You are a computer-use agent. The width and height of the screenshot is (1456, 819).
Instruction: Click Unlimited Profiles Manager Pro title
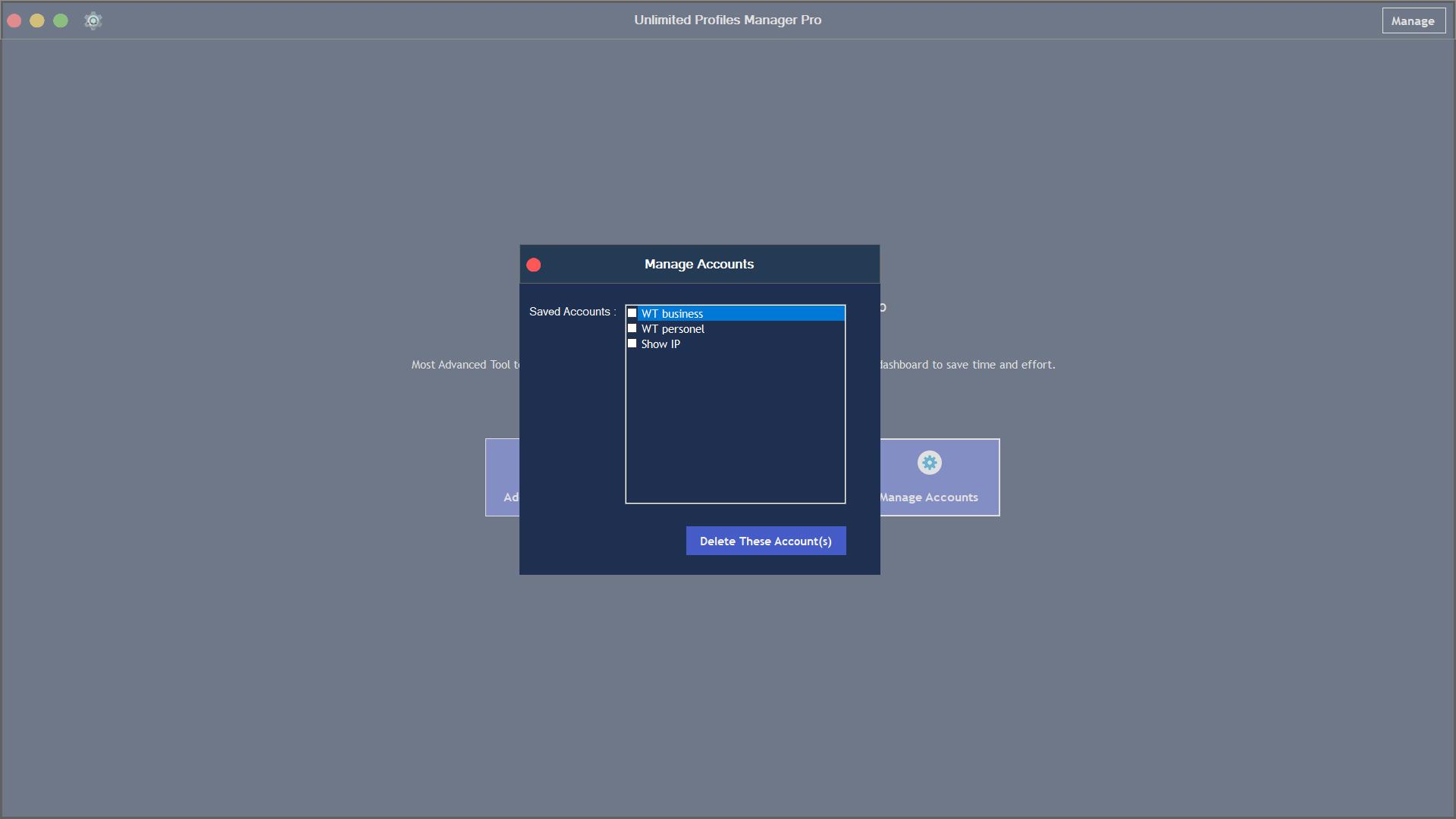pyautogui.click(x=727, y=20)
